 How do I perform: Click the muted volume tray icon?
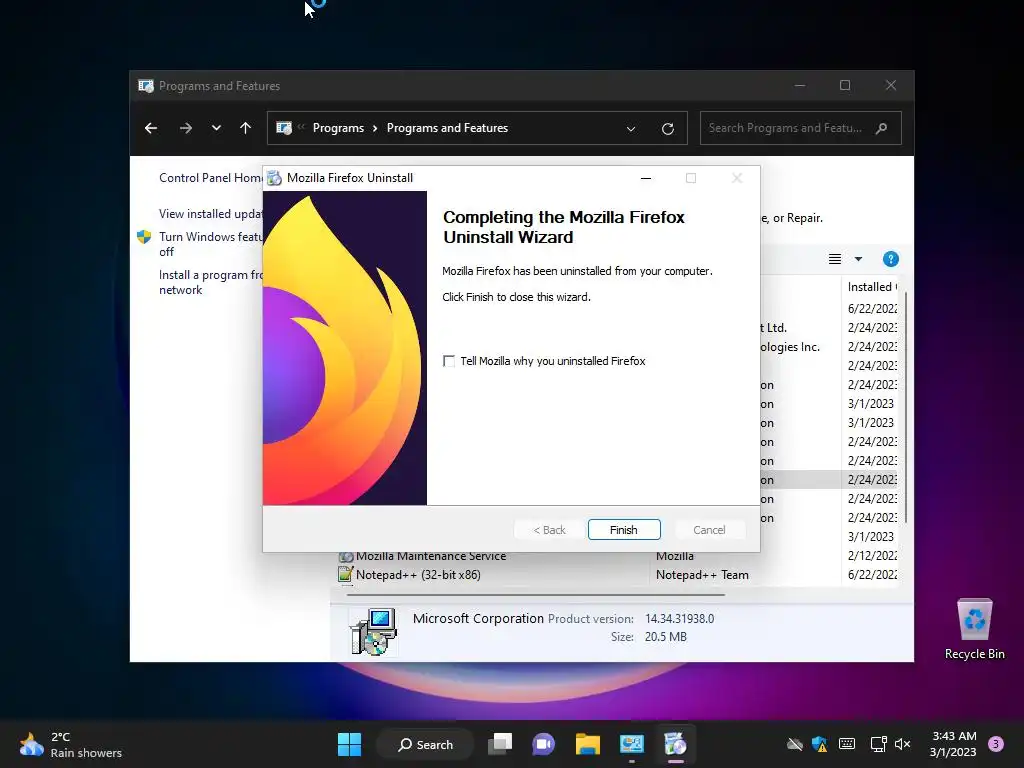tap(903, 744)
